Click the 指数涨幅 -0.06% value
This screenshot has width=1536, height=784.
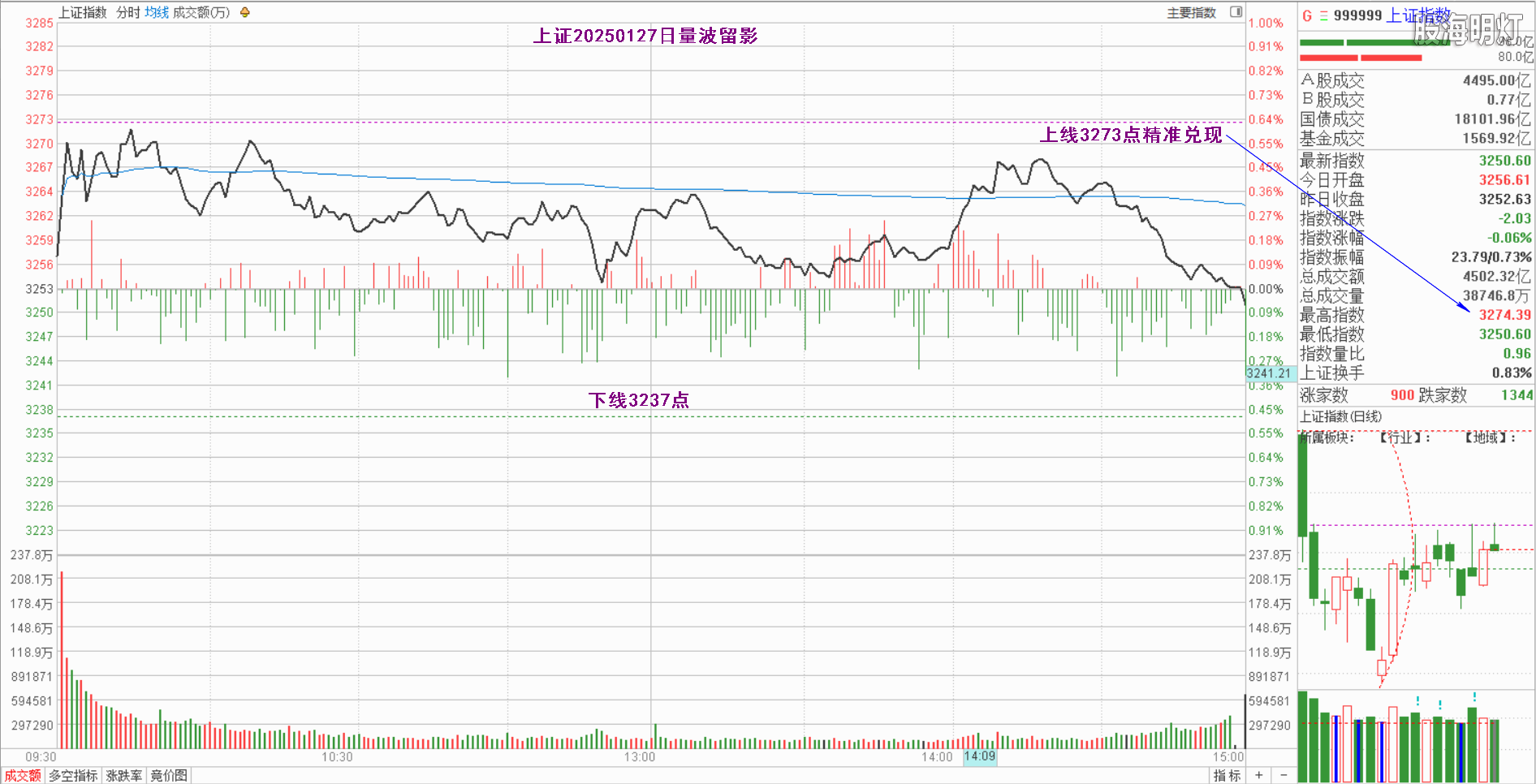point(1509,238)
